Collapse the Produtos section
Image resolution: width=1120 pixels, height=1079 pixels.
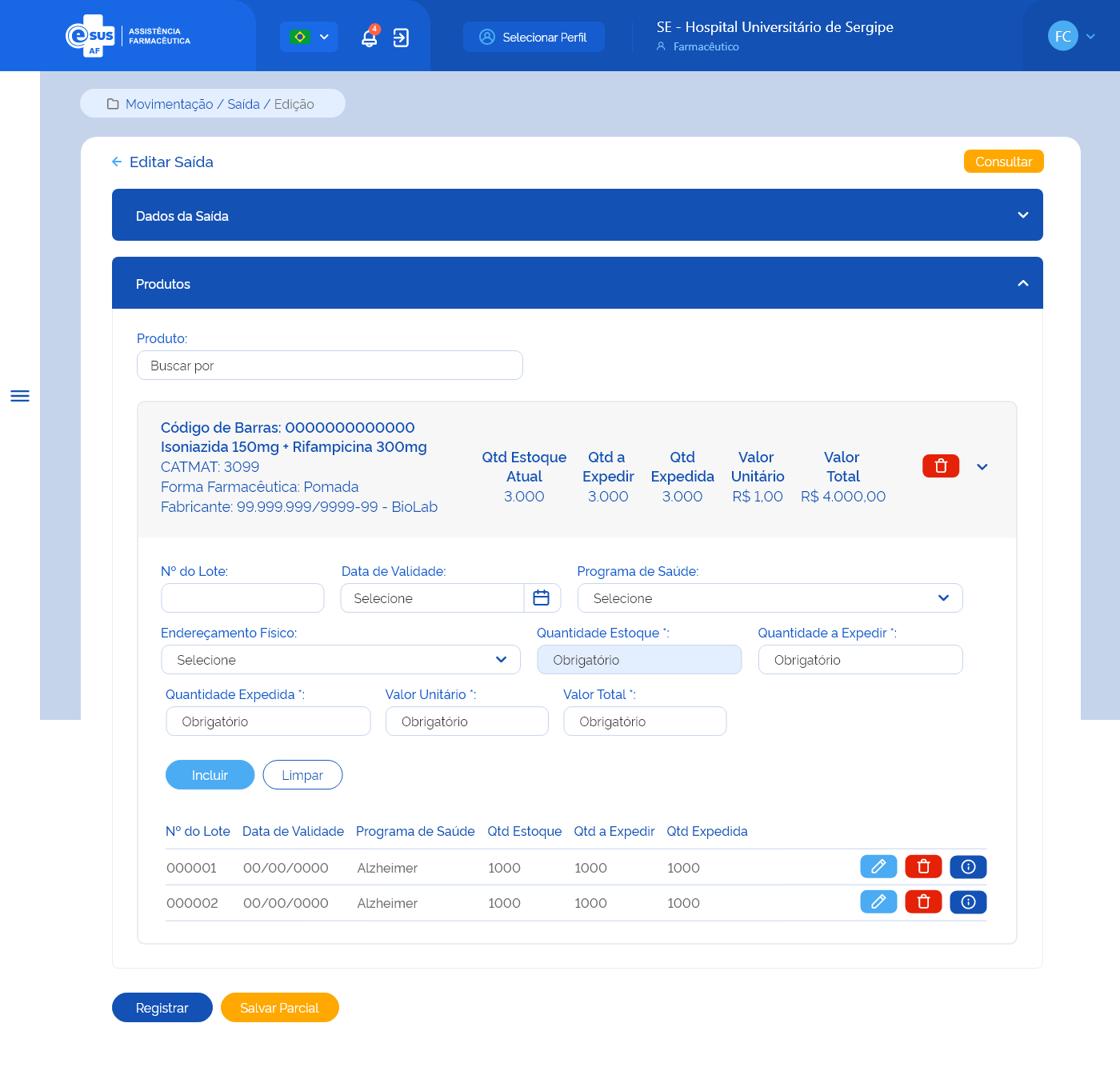pos(578,283)
